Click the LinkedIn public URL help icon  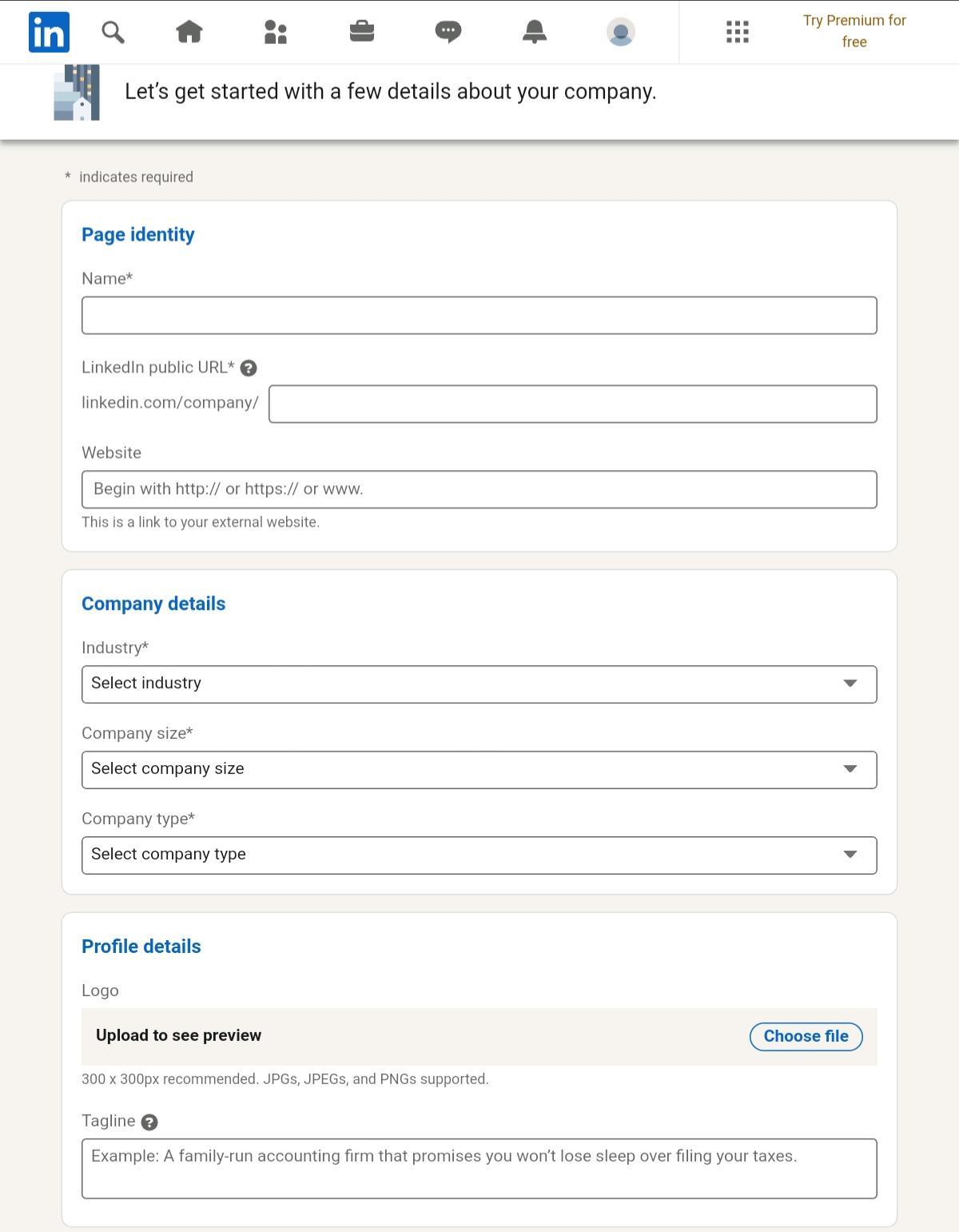point(249,368)
